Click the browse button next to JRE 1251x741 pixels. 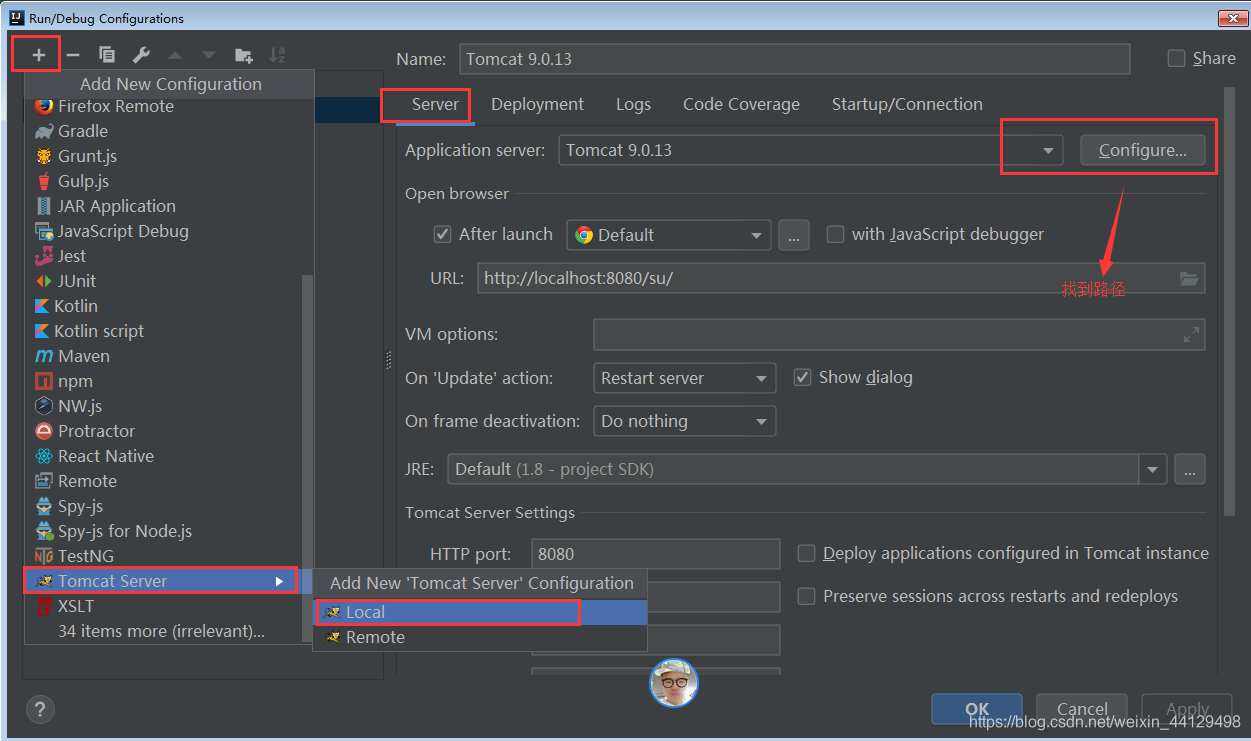pos(1190,469)
